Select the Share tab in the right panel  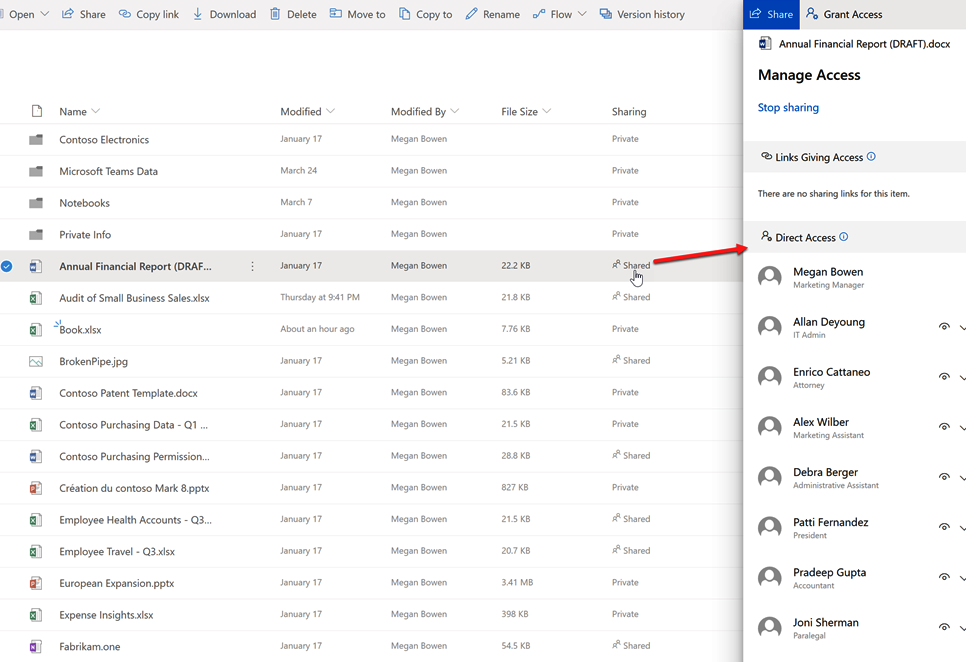771,14
